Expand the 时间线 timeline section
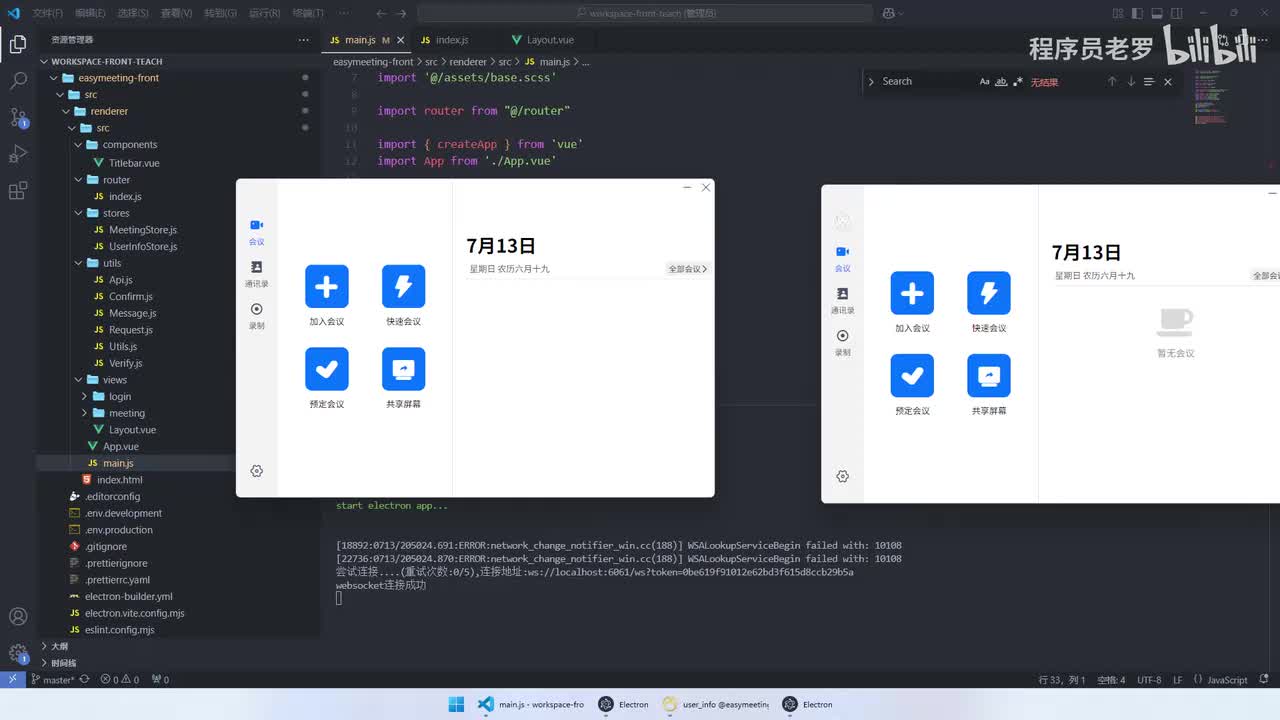The height and width of the screenshot is (720, 1280). click(63, 663)
